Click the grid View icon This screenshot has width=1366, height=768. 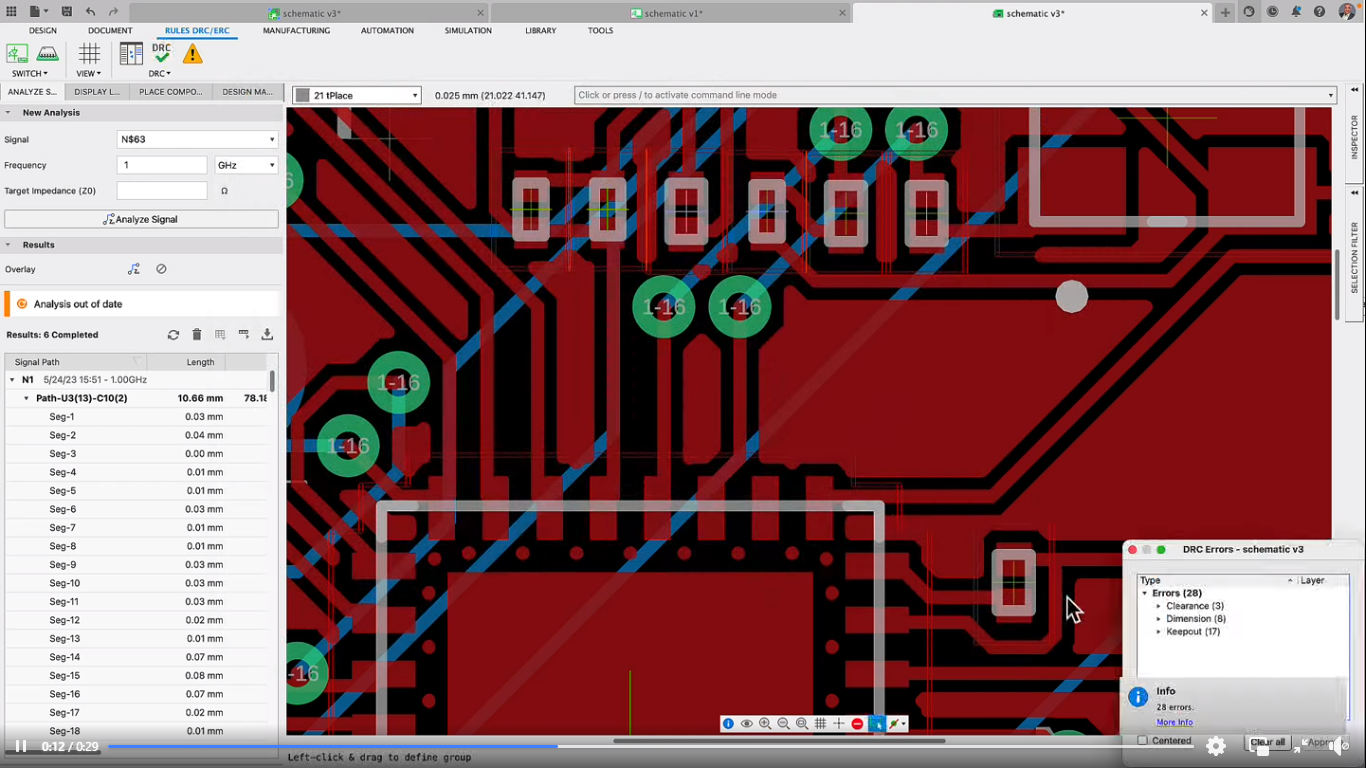click(x=89, y=54)
